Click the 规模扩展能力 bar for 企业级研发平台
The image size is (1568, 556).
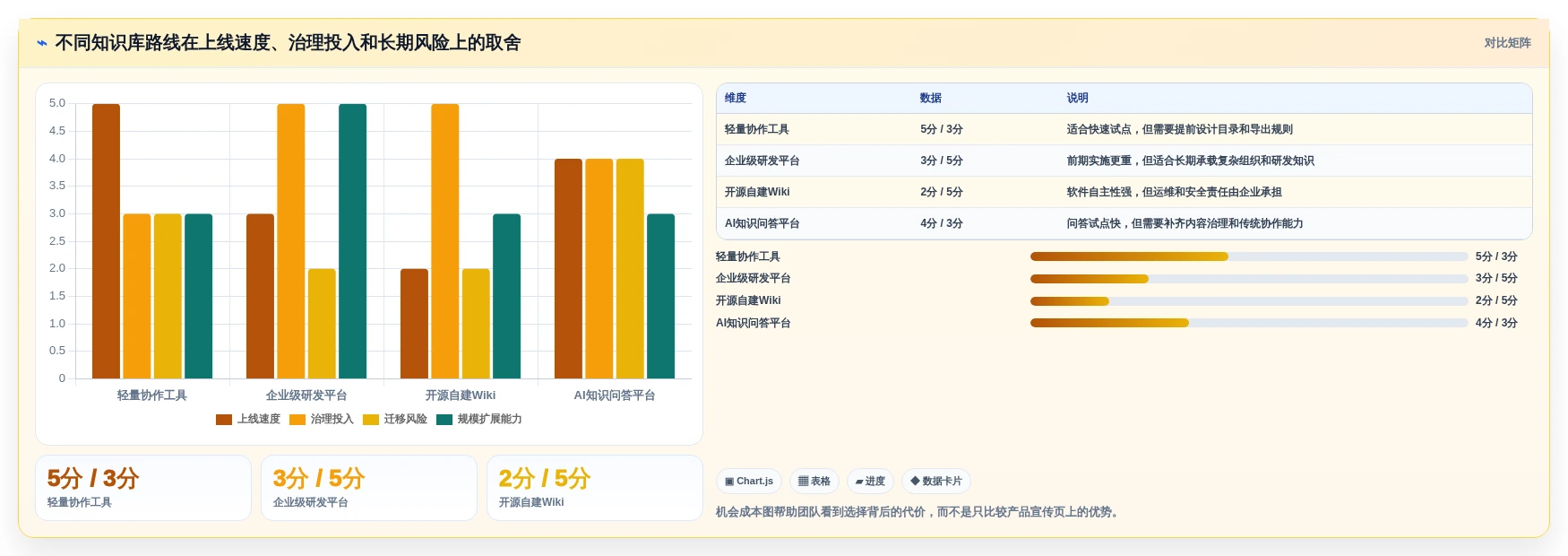coord(353,241)
